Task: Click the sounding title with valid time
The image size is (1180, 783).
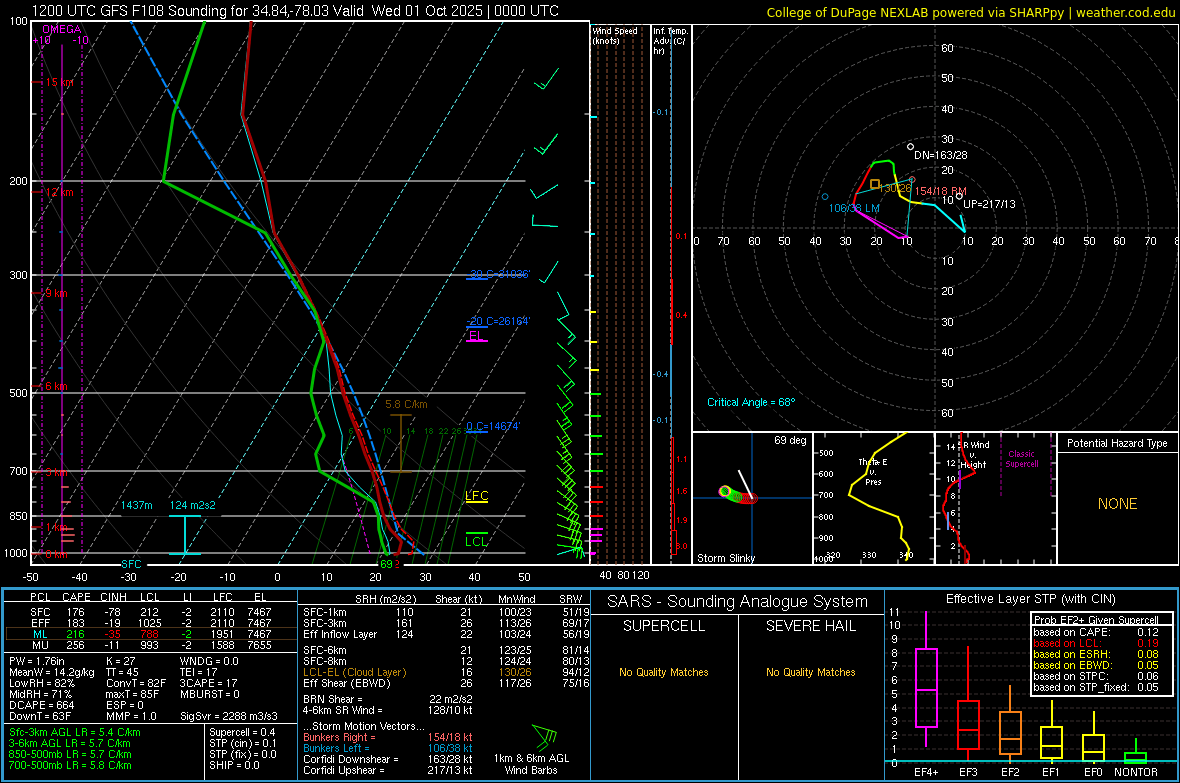Action: tap(295, 11)
